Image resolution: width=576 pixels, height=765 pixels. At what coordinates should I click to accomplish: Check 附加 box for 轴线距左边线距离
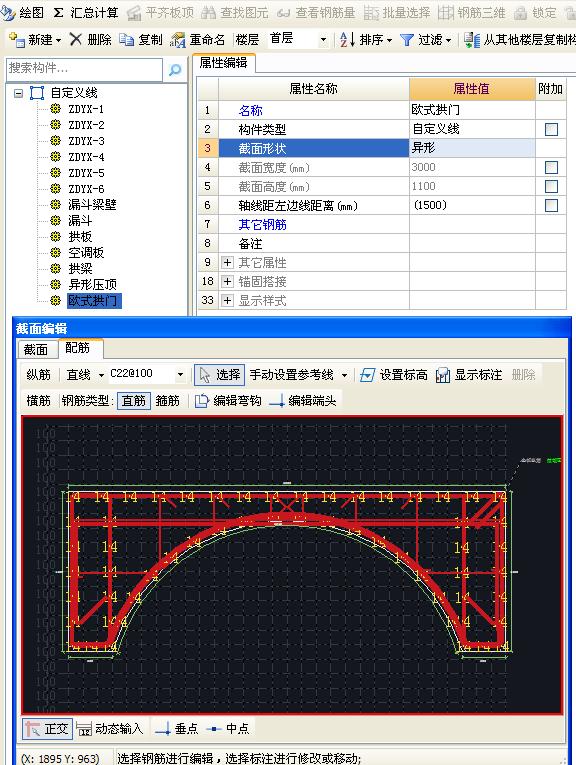click(551, 205)
